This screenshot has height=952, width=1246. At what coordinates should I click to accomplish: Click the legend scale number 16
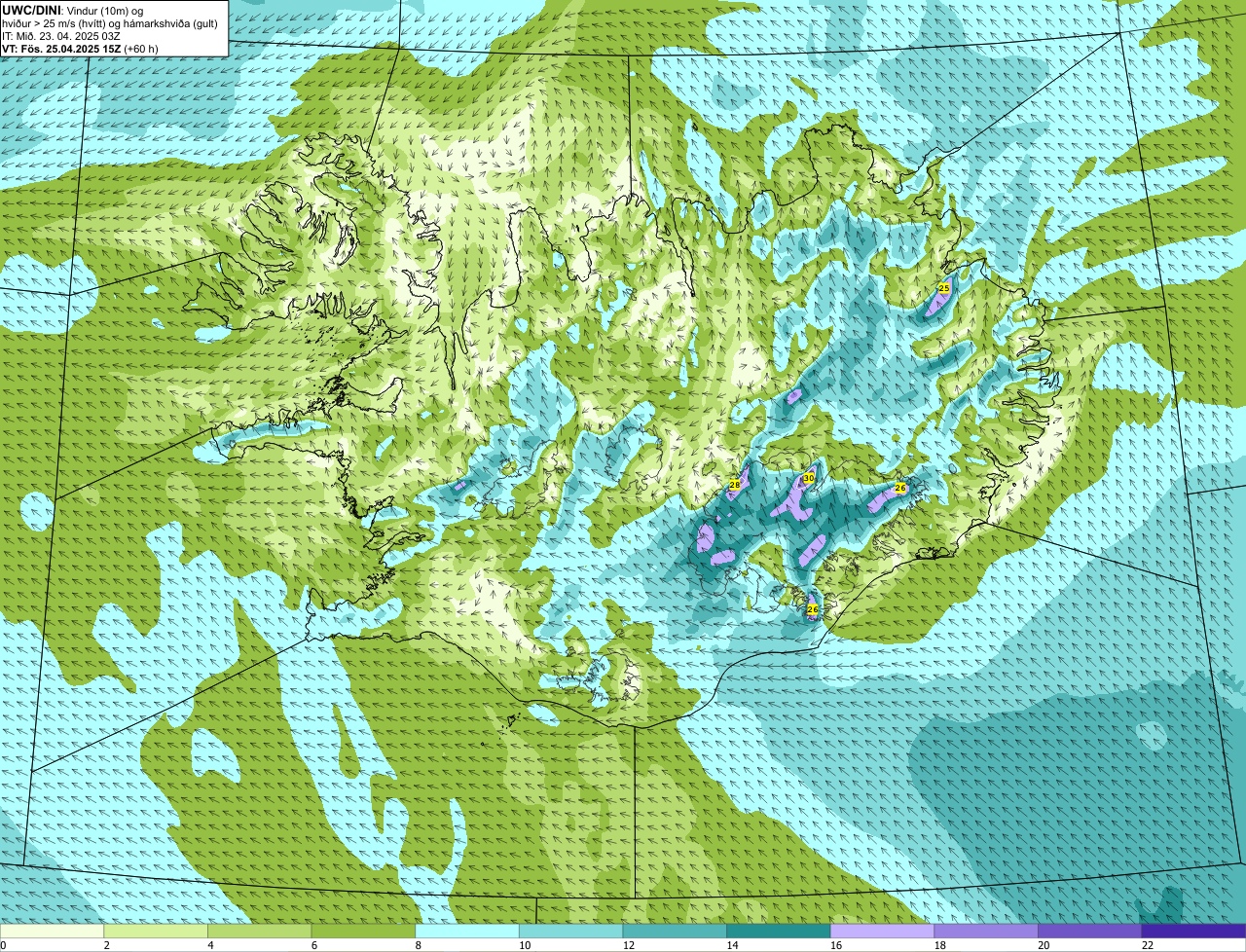[834, 945]
